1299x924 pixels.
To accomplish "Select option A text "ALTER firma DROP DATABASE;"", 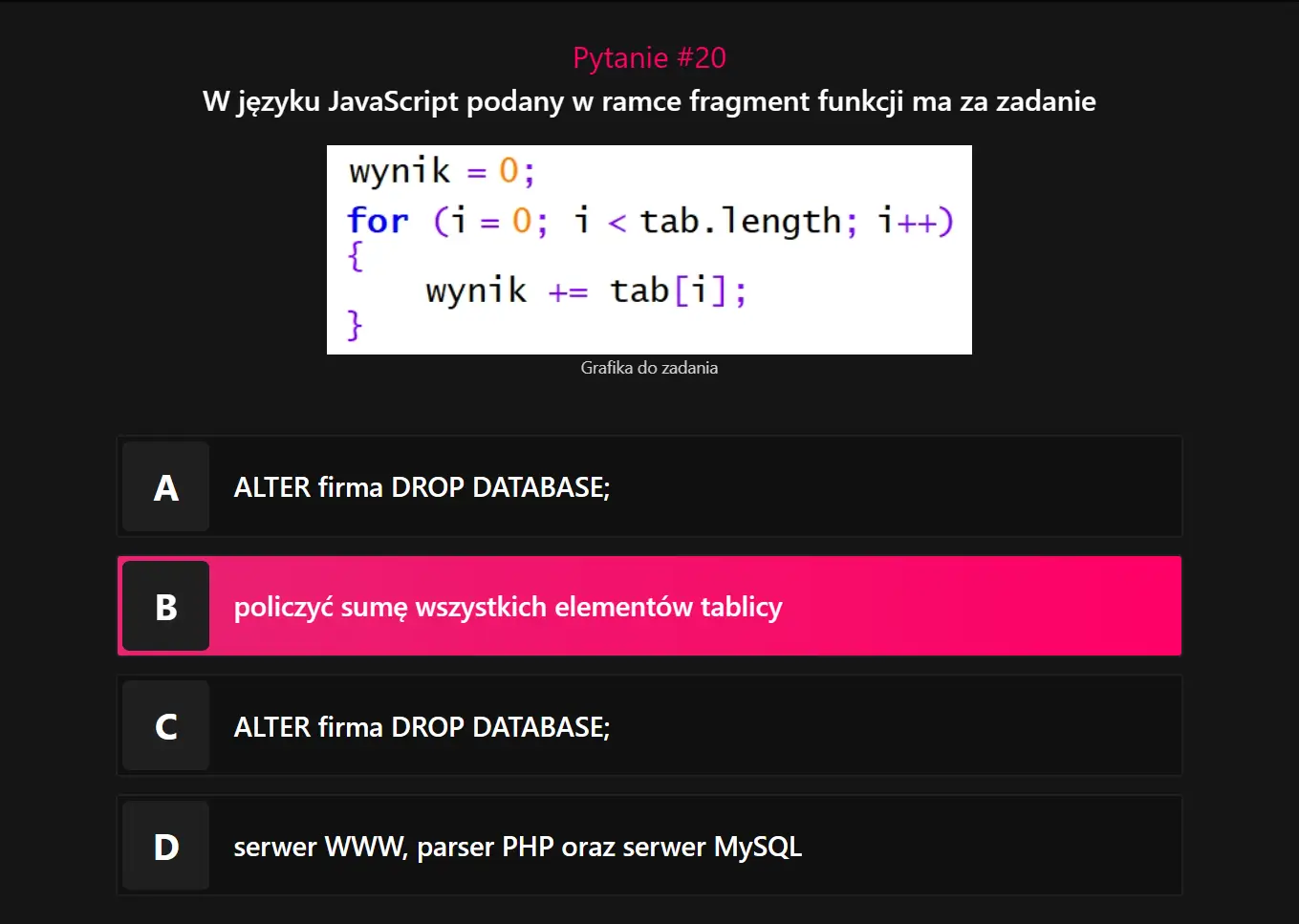I will [x=422, y=487].
